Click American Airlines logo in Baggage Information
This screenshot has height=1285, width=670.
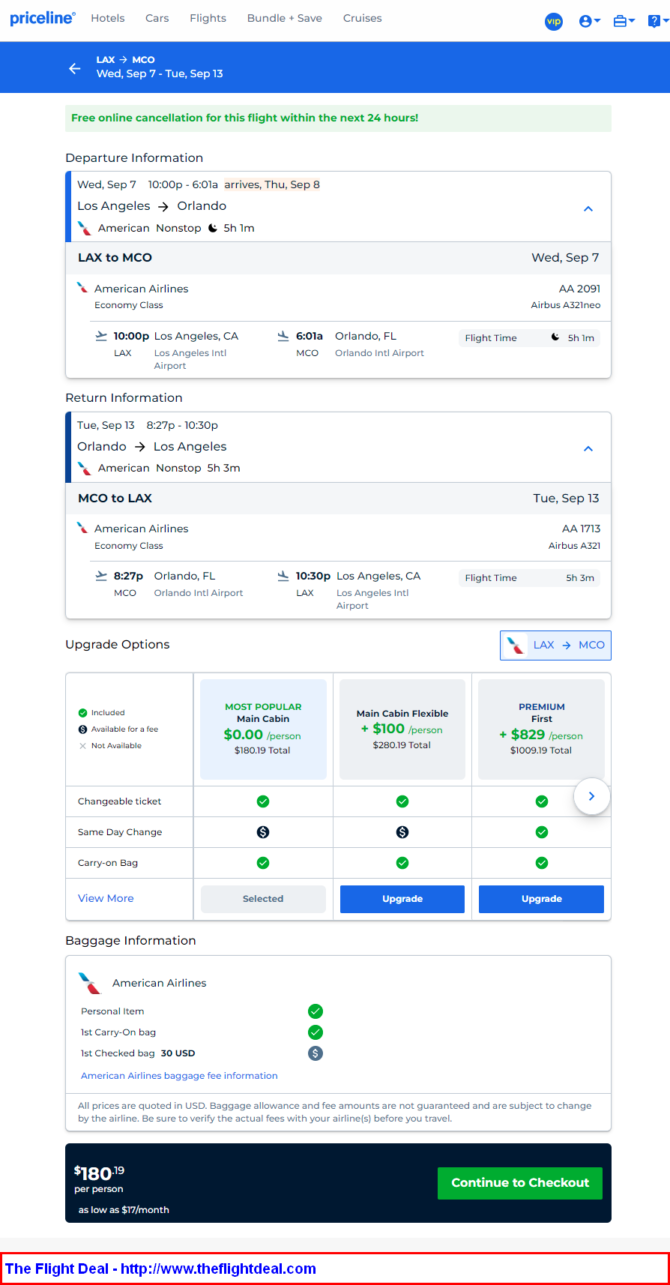pos(90,983)
